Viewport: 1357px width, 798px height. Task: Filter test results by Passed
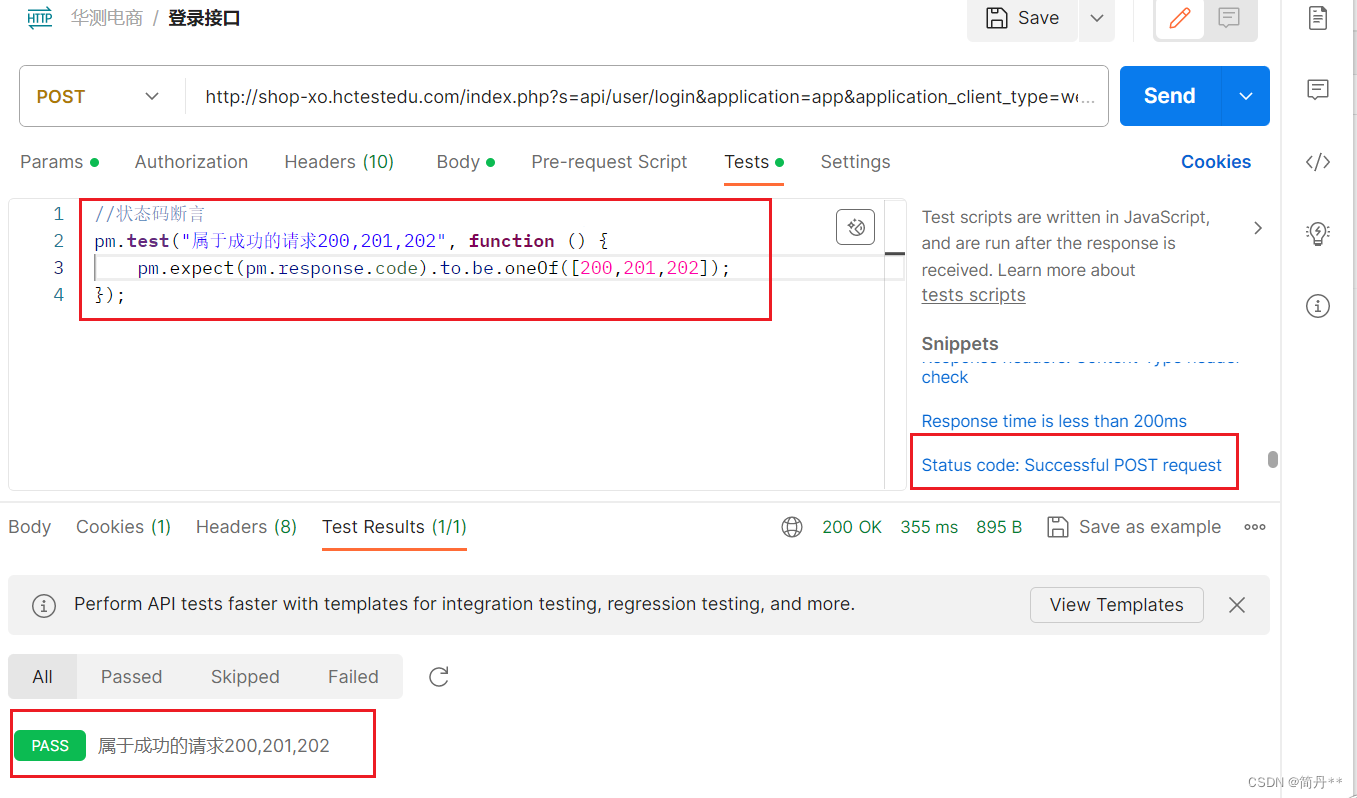pyautogui.click(x=131, y=677)
